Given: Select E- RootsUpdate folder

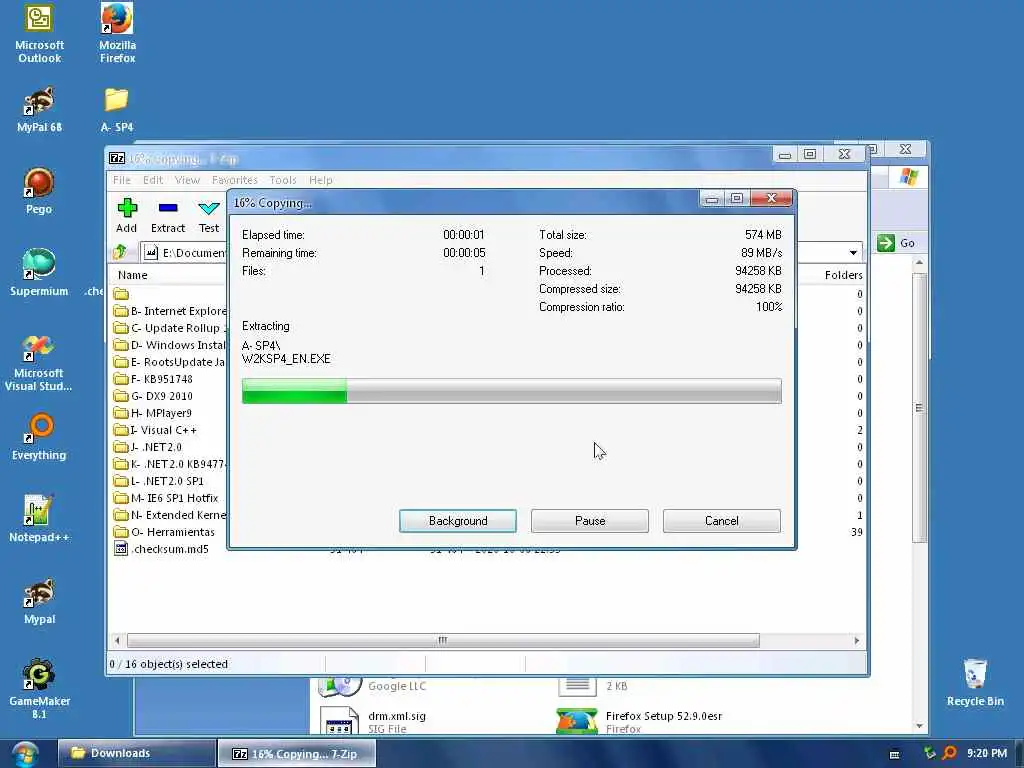Looking at the screenshot, I should click(x=170, y=362).
